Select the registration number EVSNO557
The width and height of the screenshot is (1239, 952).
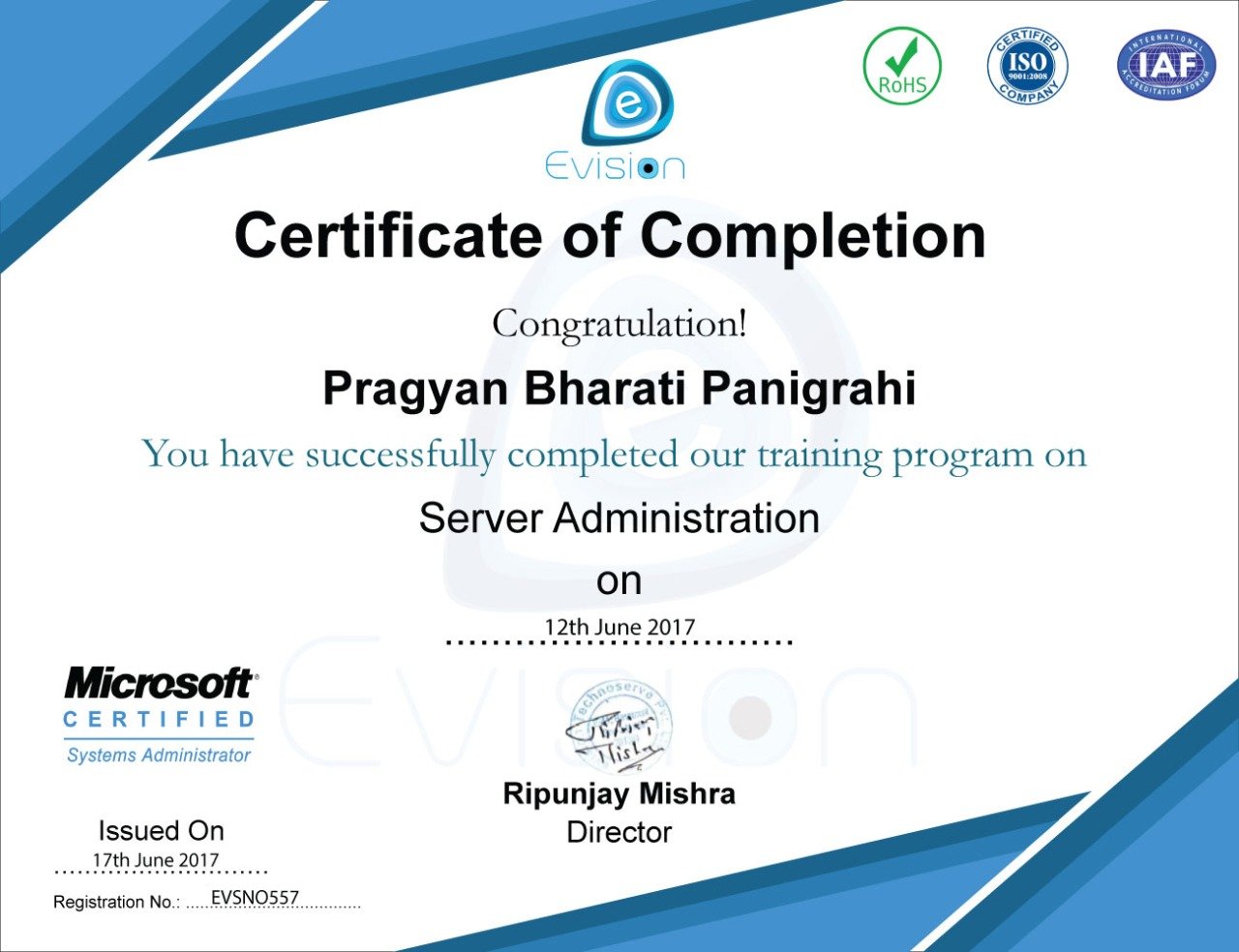point(255,898)
